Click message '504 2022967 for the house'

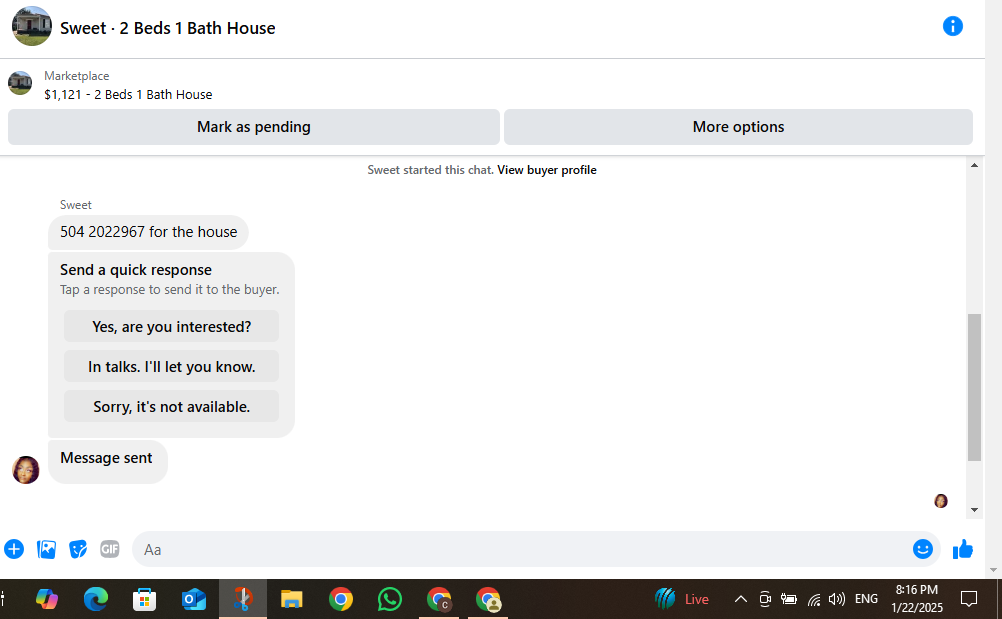pyautogui.click(x=148, y=232)
